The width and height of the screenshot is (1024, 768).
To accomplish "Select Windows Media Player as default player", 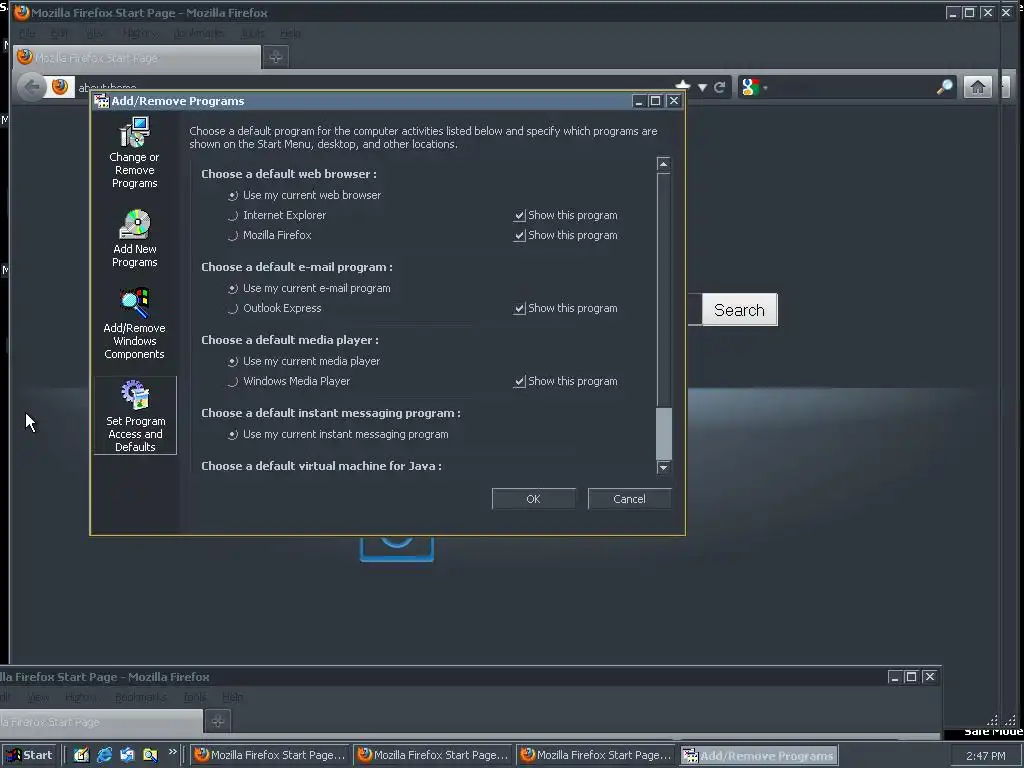I will 289,381.
